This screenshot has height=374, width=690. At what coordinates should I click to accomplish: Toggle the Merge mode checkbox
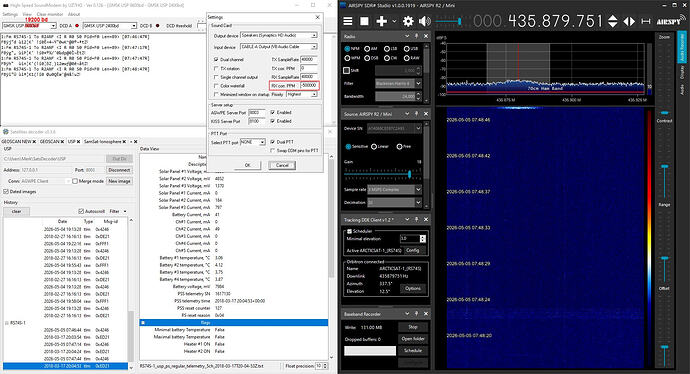pos(75,181)
